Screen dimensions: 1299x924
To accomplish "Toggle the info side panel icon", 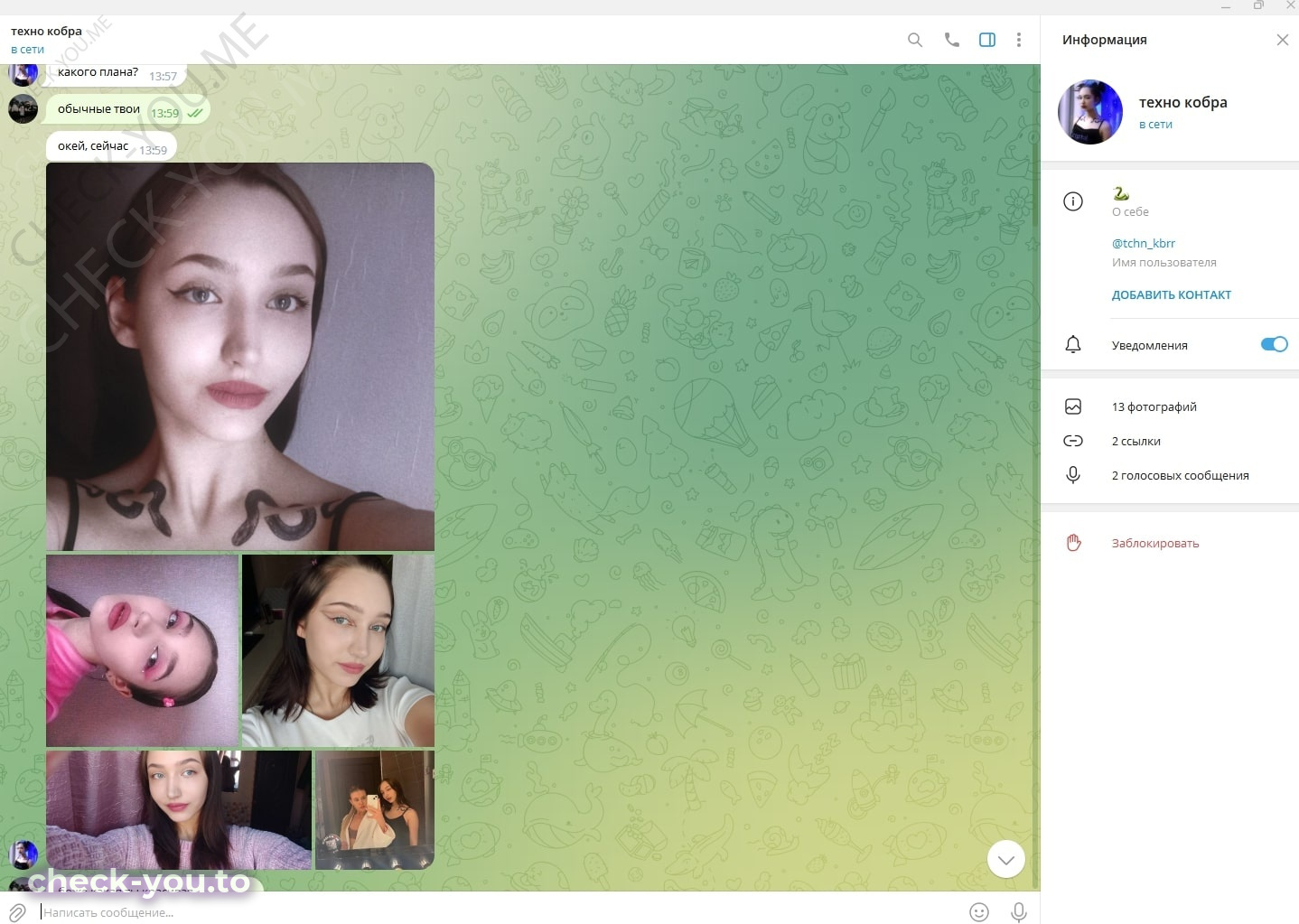I will tap(987, 40).
